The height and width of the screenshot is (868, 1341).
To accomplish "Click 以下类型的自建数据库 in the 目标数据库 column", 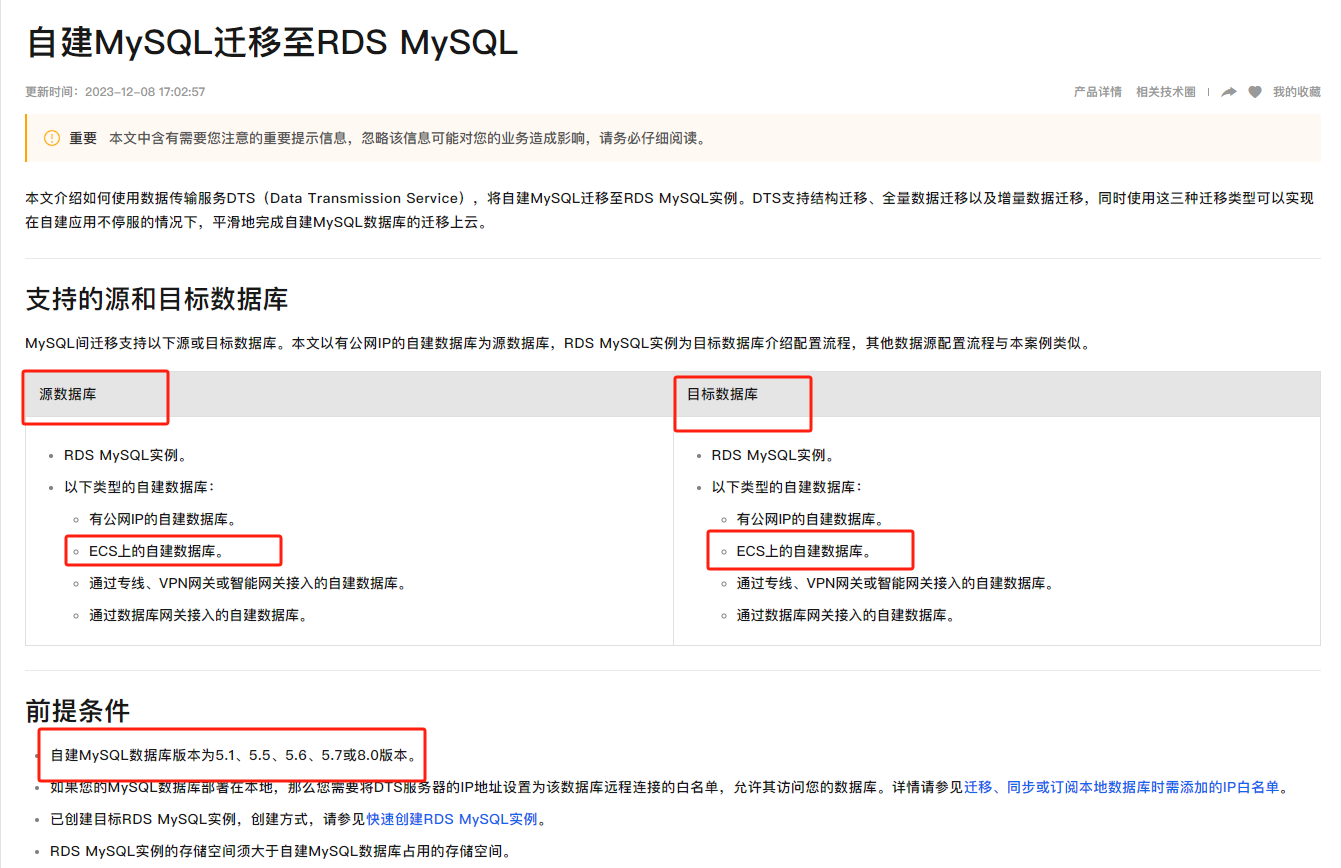I will (x=787, y=487).
